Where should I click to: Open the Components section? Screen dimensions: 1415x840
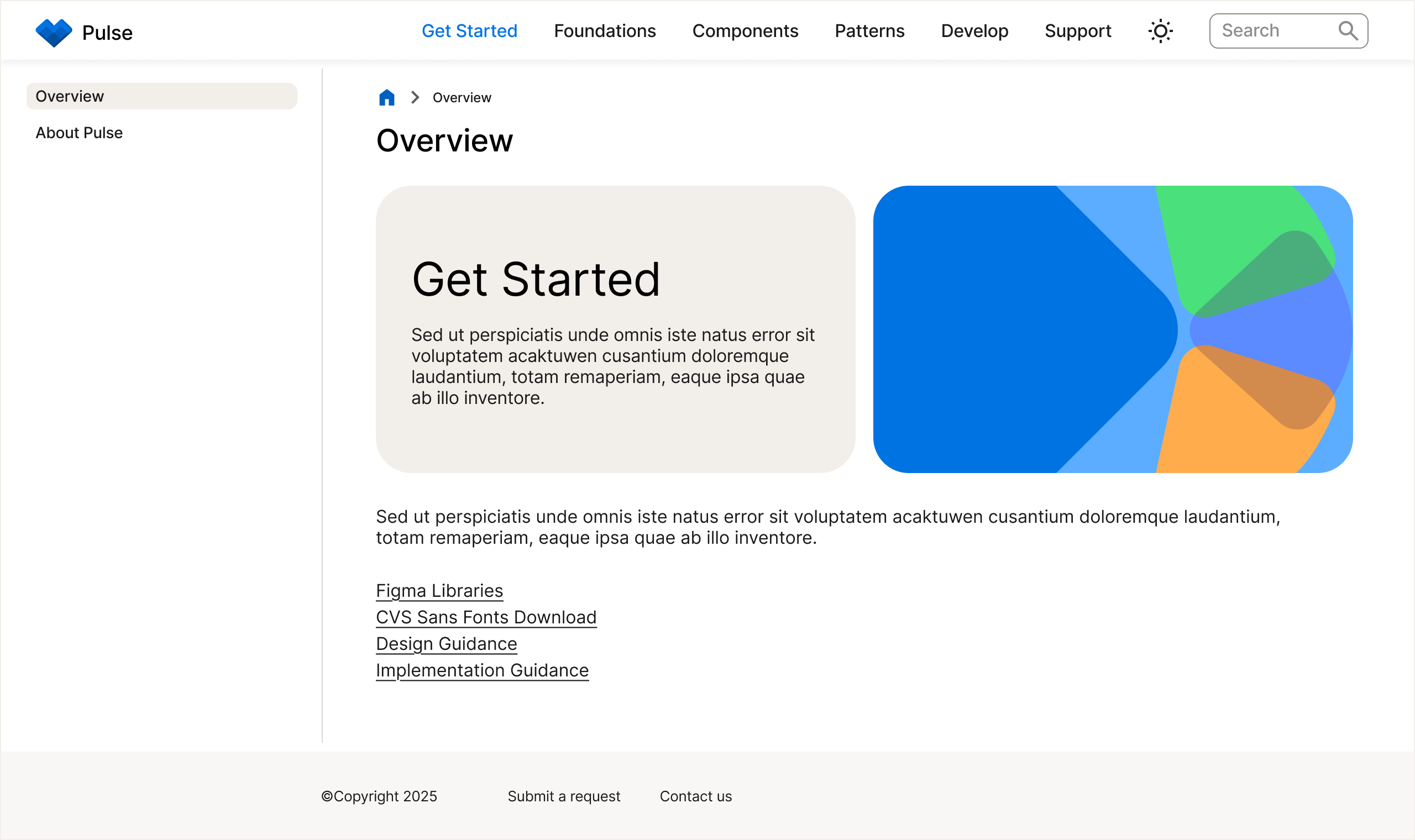tap(746, 31)
